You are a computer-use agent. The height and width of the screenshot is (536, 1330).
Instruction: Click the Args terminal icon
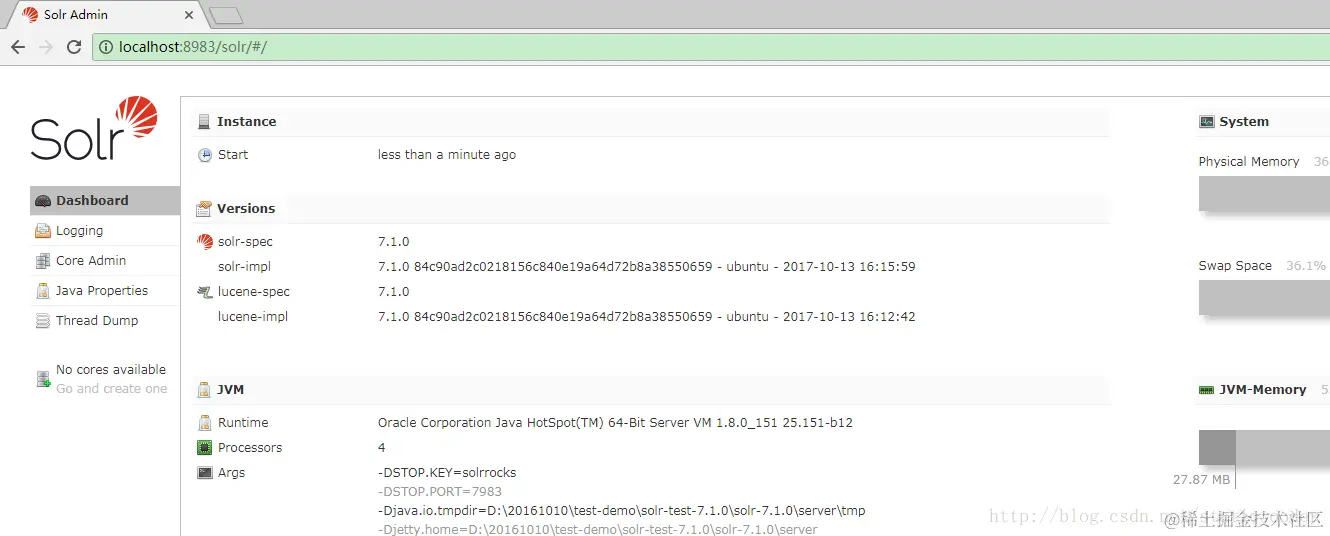[x=205, y=473]
